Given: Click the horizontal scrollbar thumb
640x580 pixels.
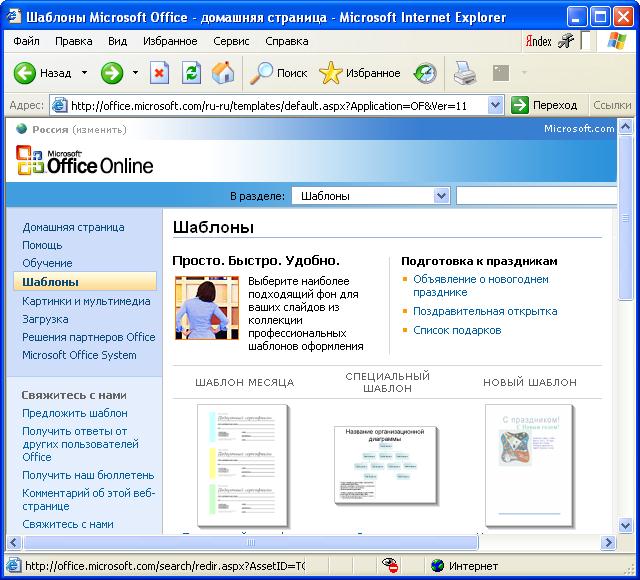Looking at the screenshot, I should [251, 542].
